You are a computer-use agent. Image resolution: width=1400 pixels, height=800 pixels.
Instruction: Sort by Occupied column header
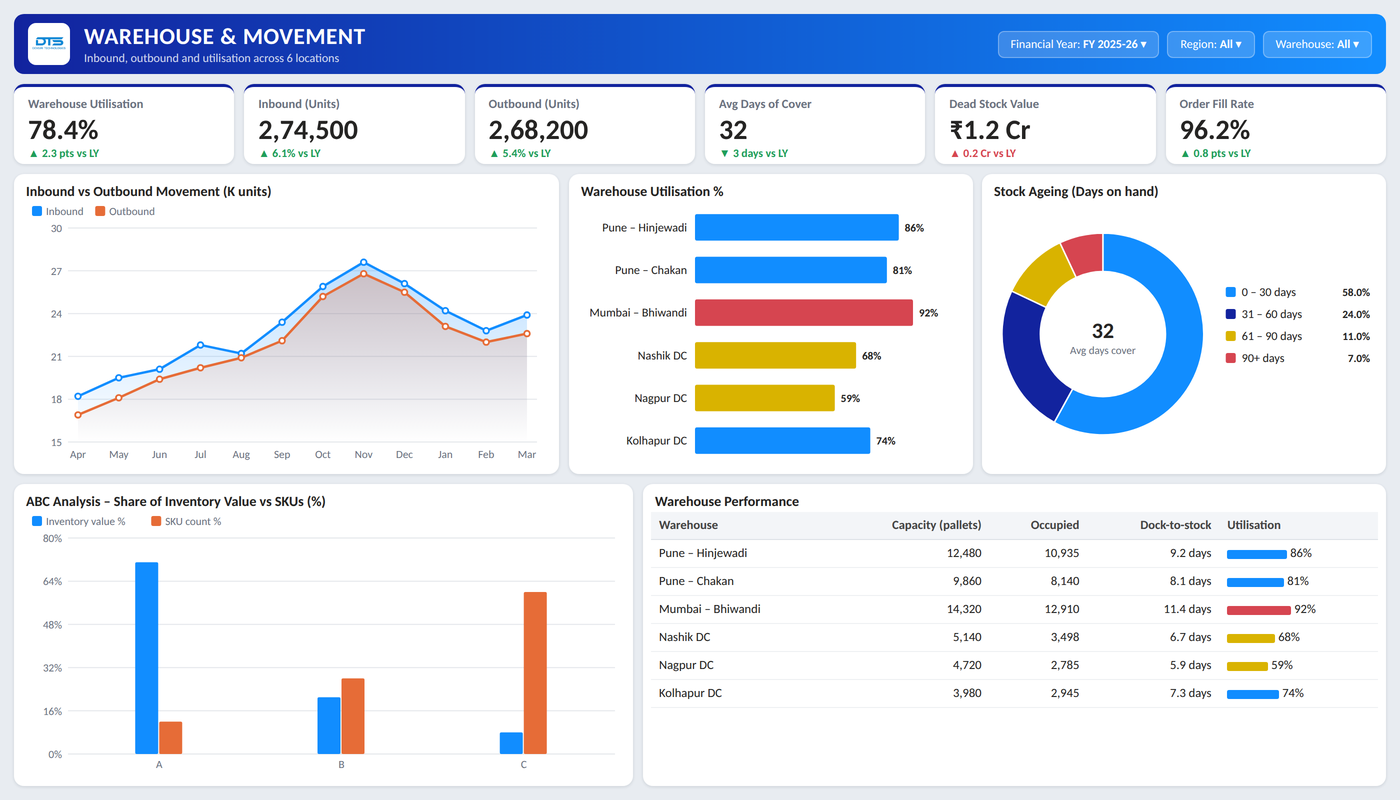(1055, 525)
